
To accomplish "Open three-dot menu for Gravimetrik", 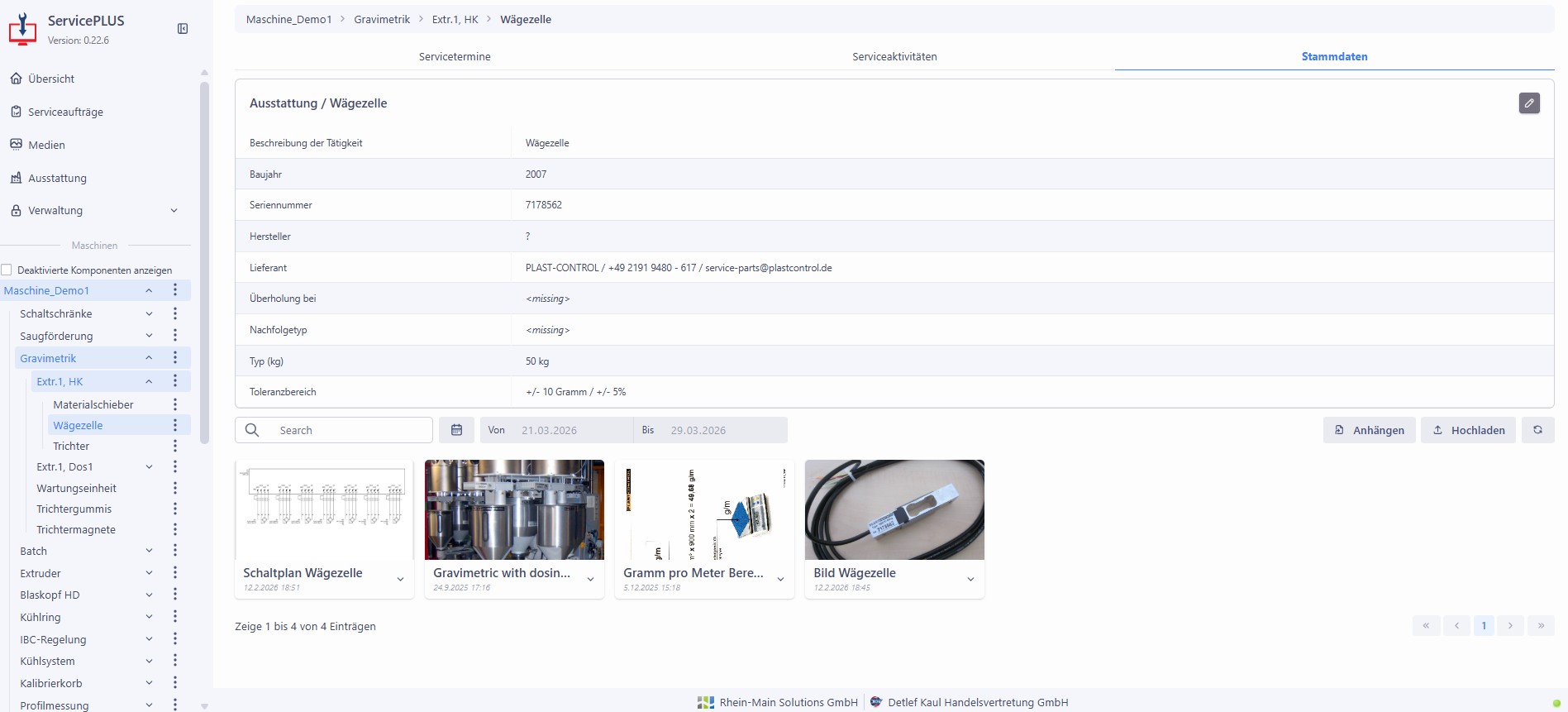I will [x=175, y=358].
